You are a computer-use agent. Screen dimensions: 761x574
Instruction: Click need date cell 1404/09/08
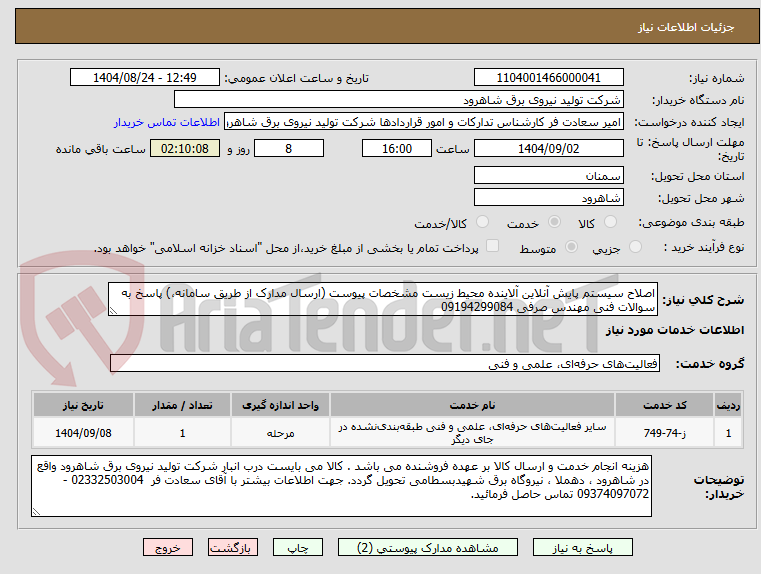[x=83, y=433]
